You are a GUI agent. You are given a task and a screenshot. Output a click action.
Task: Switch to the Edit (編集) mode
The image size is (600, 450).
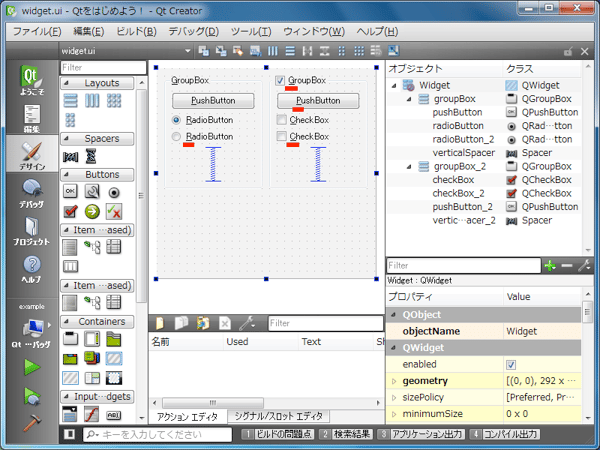[x=32, y=118]
